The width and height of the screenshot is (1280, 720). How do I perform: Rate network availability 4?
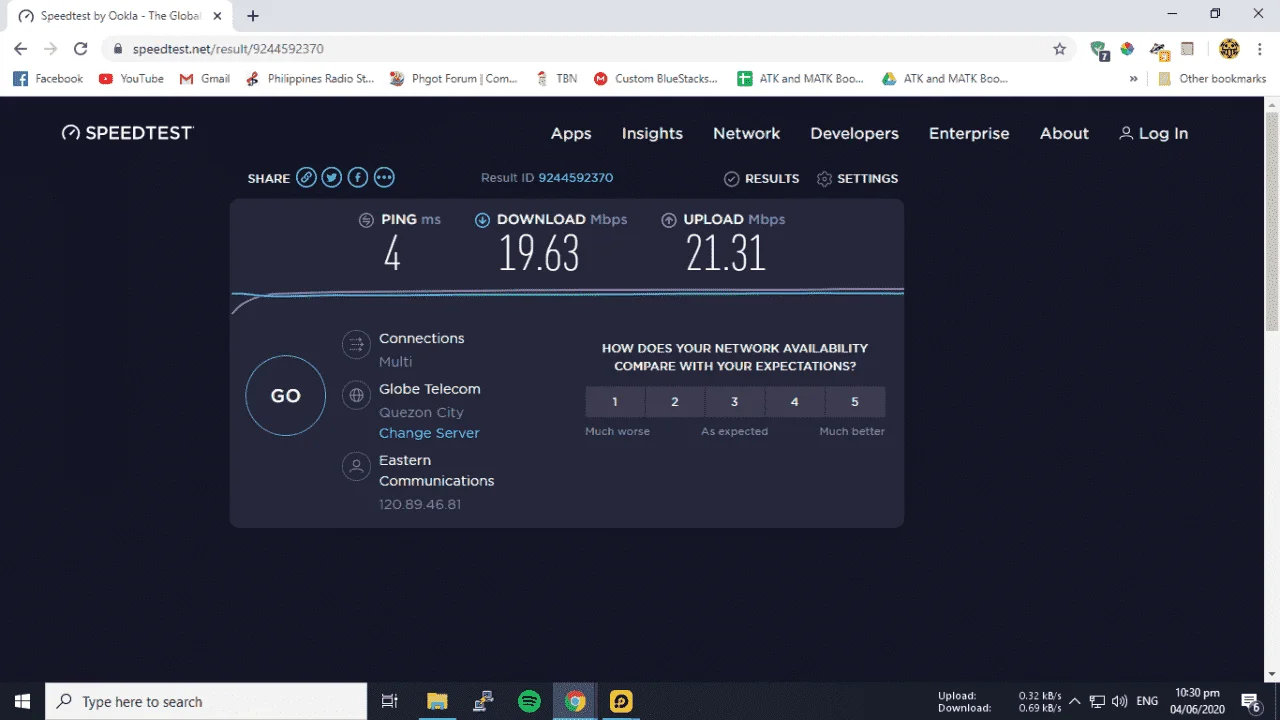coord(795,402)
